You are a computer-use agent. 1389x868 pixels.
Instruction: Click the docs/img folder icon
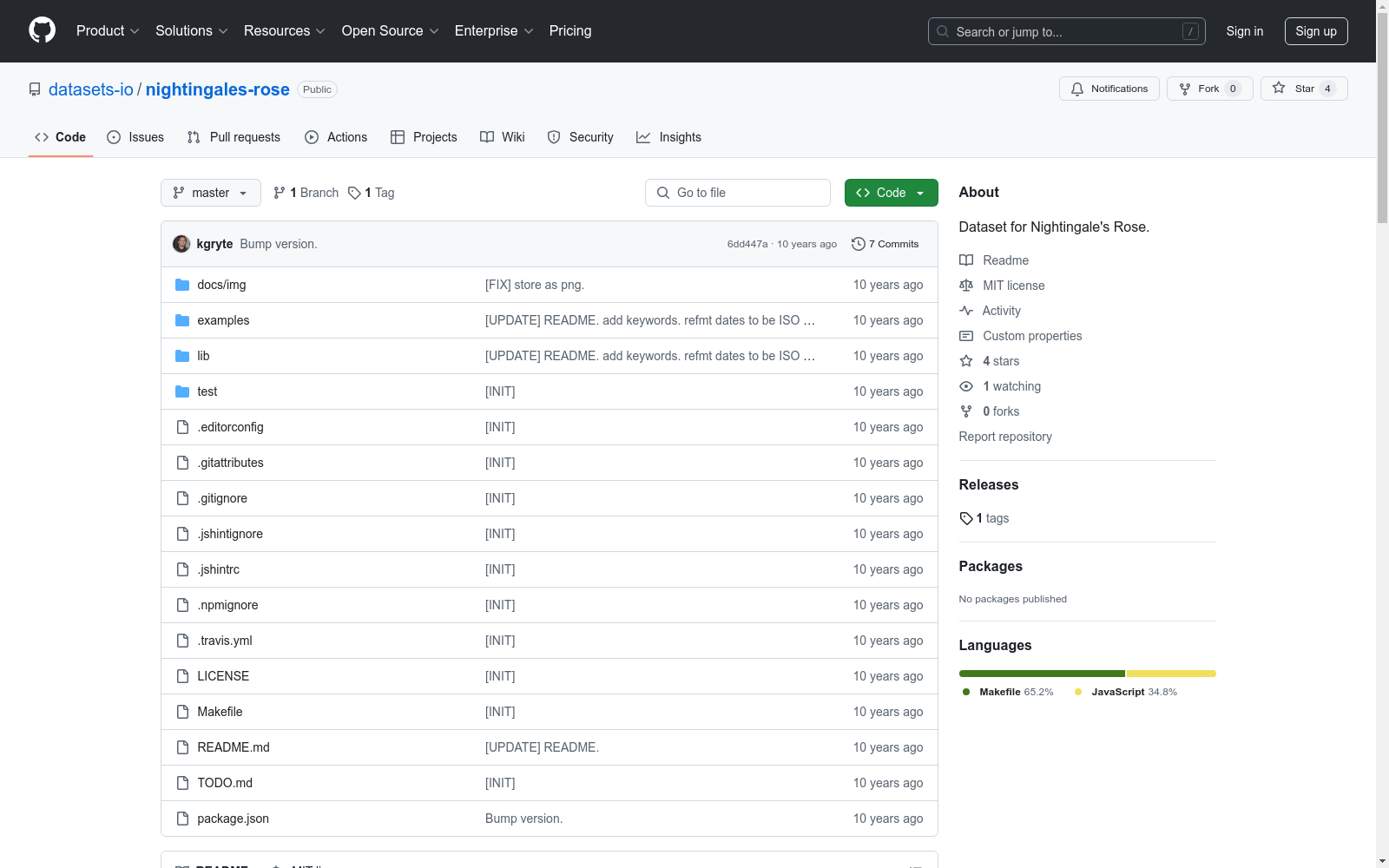pyautogui.click(x=182, y=285)
